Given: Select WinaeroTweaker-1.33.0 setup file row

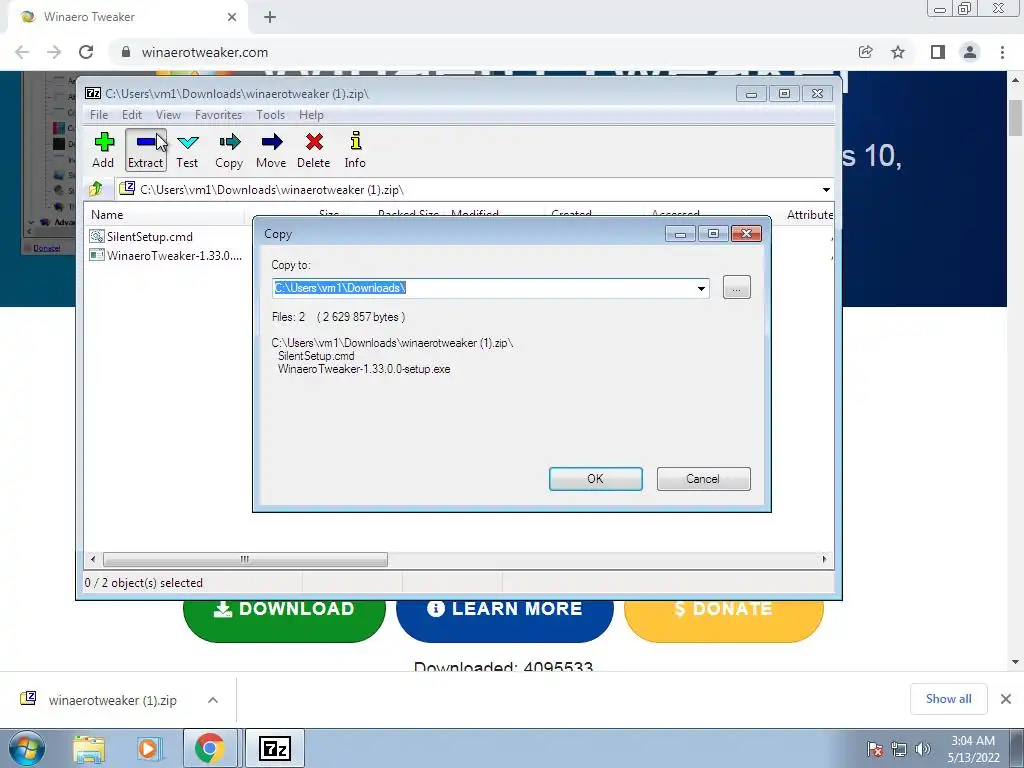Looking at the screenshot, I should [166, 255].
